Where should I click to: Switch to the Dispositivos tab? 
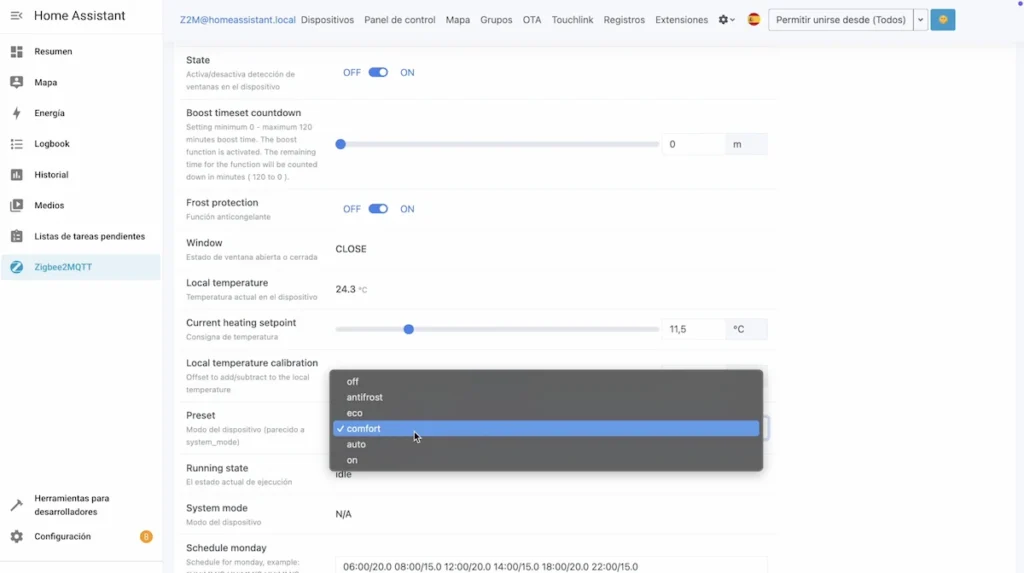pyautogui.click(x=327, y=20)
